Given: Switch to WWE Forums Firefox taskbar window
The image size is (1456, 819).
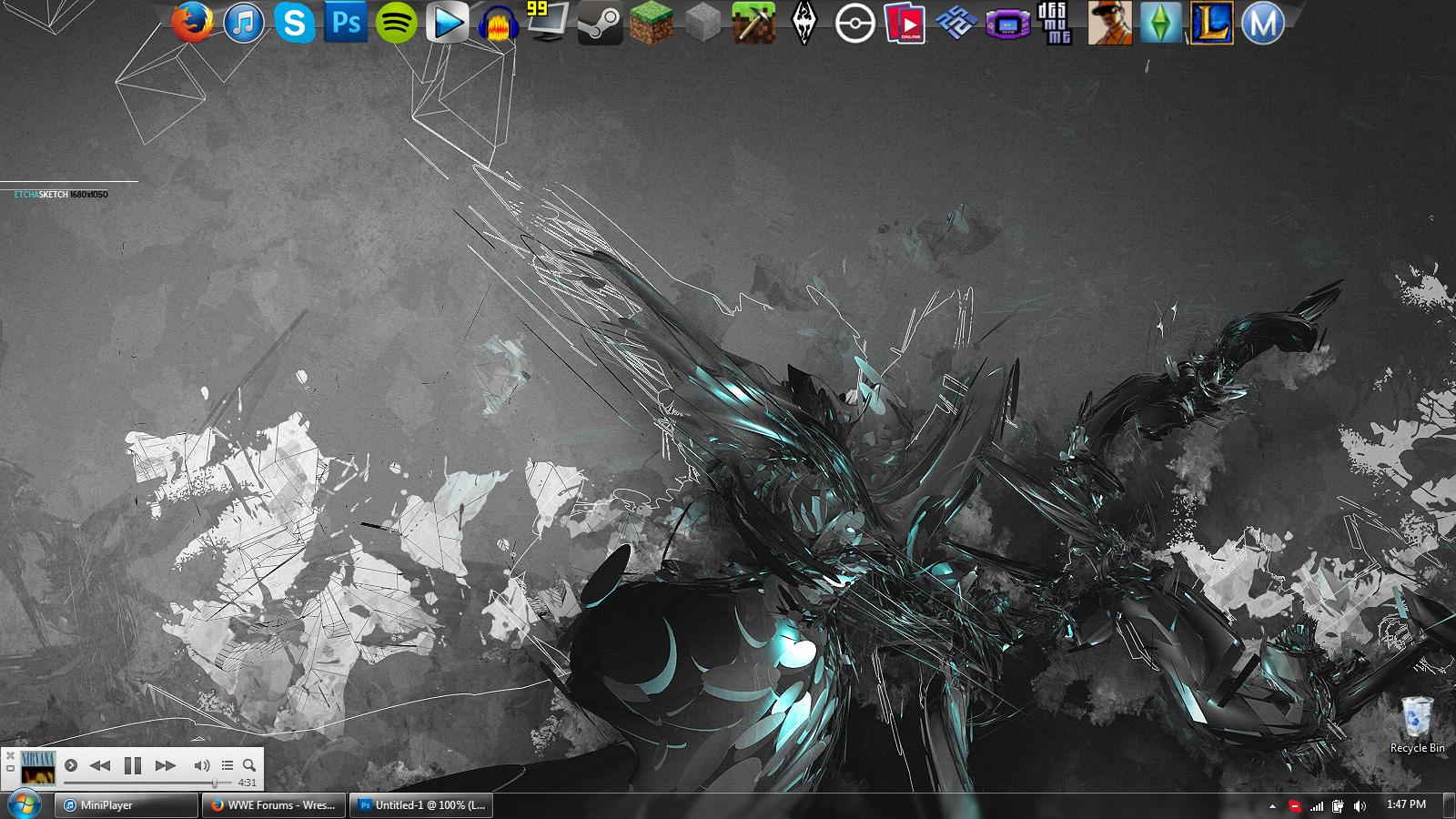Looking at the screenshot, I should (x=273, y=805).
